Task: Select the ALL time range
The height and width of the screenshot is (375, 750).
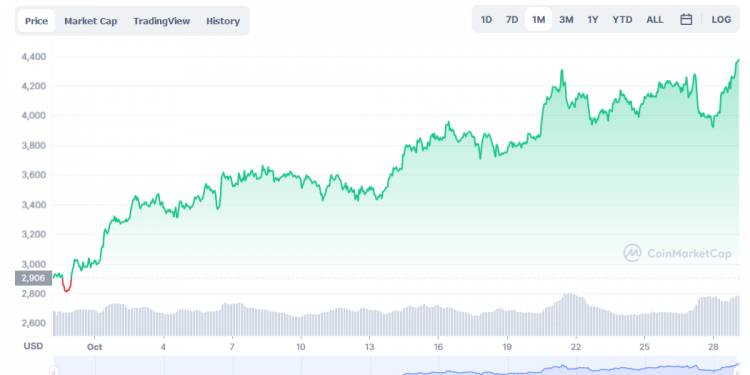Action: (655, 20)
